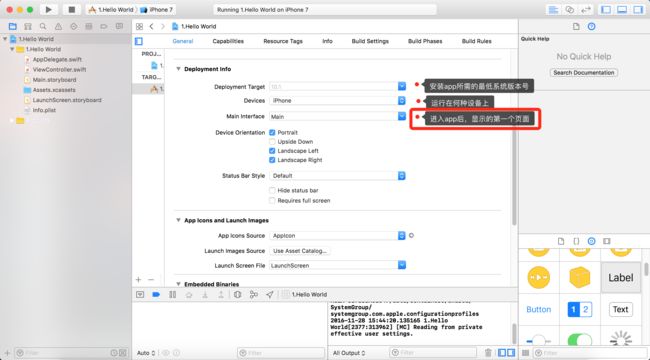Select AppDelegate.swift in the navigator
The height and width of the screenshot is (360, 650).
coord(57,59)
